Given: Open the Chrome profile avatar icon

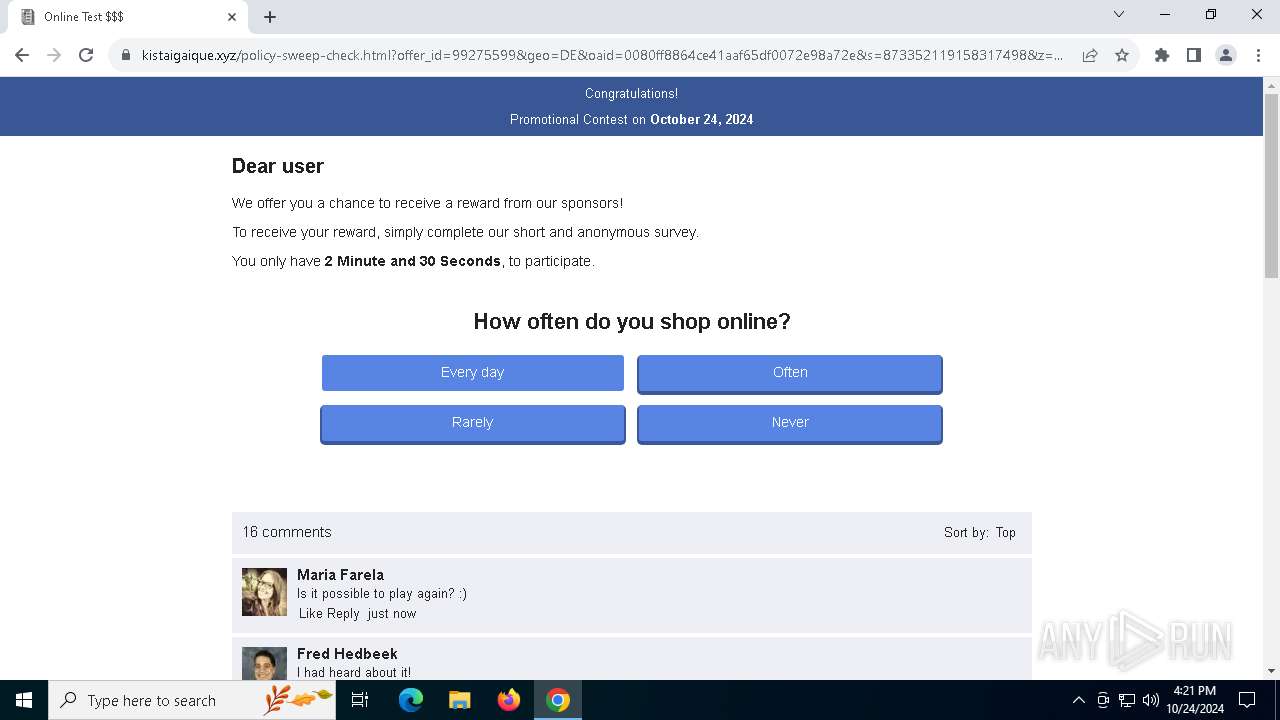Looking at the screenshot, I should click(1226, 55).
